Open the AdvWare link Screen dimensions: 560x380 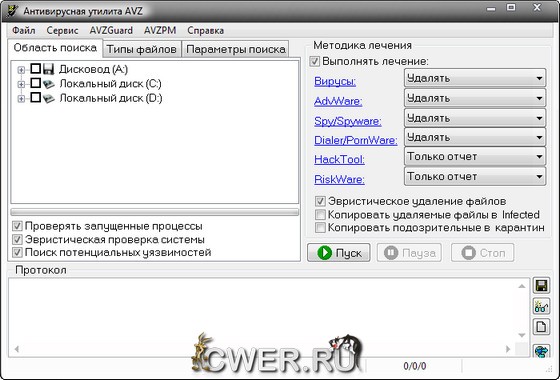click(338, 101)
